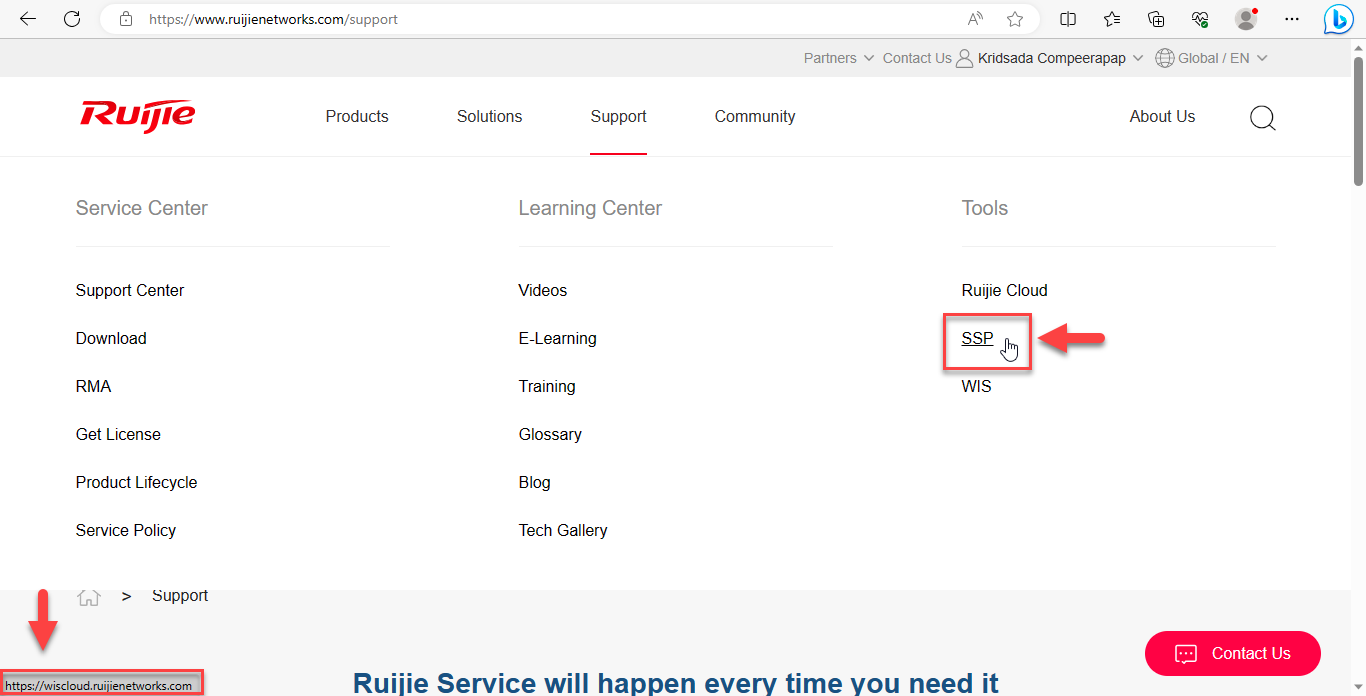Reload the page with refresh icon
Screen dimensions: 1366x696
point(72,19)
